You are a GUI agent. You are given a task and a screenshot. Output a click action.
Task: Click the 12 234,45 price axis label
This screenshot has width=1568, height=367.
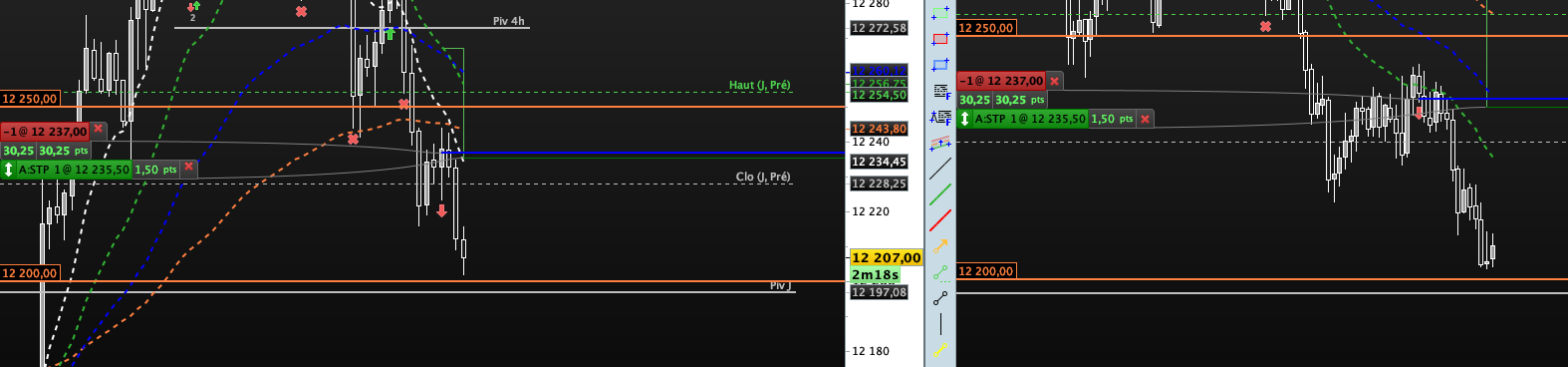tap(879, 162)
